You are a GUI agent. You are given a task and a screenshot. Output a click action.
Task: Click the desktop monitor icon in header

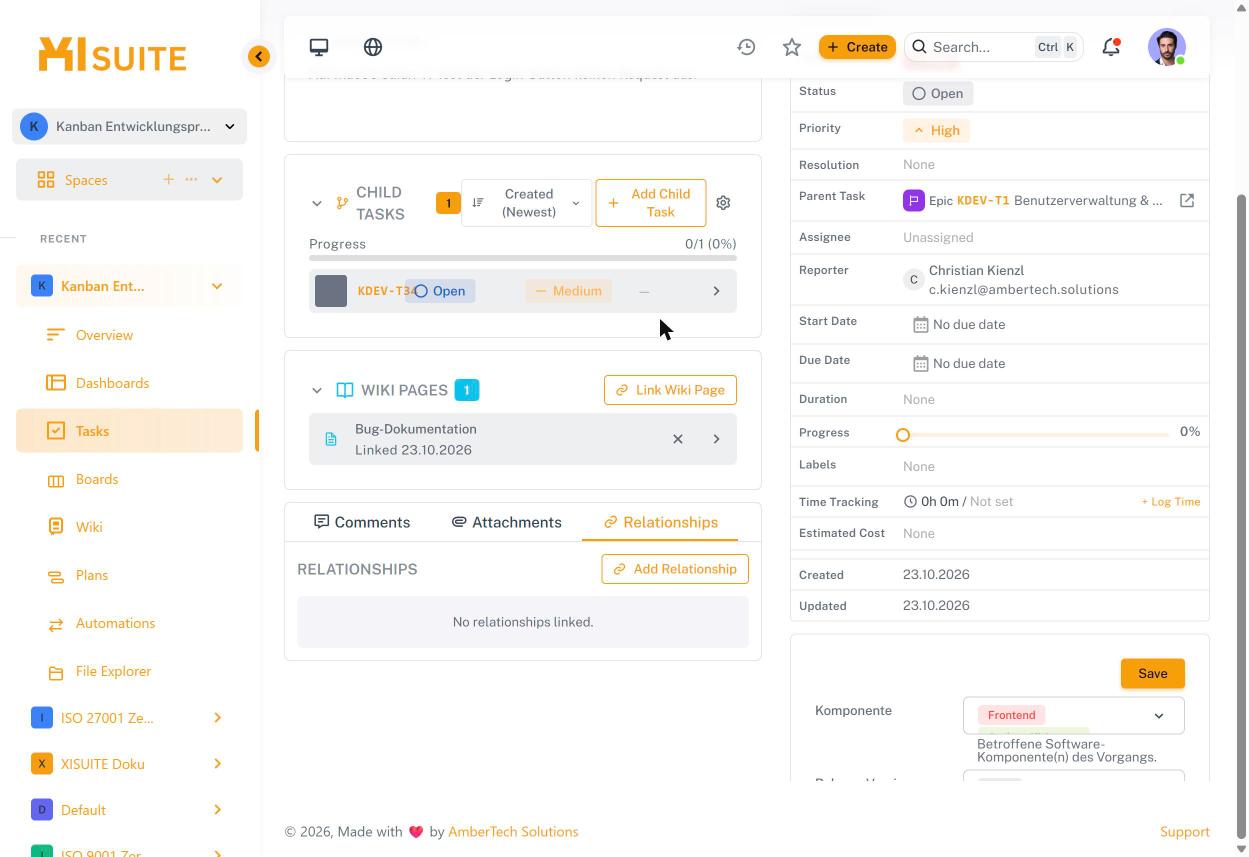[319, 47]
